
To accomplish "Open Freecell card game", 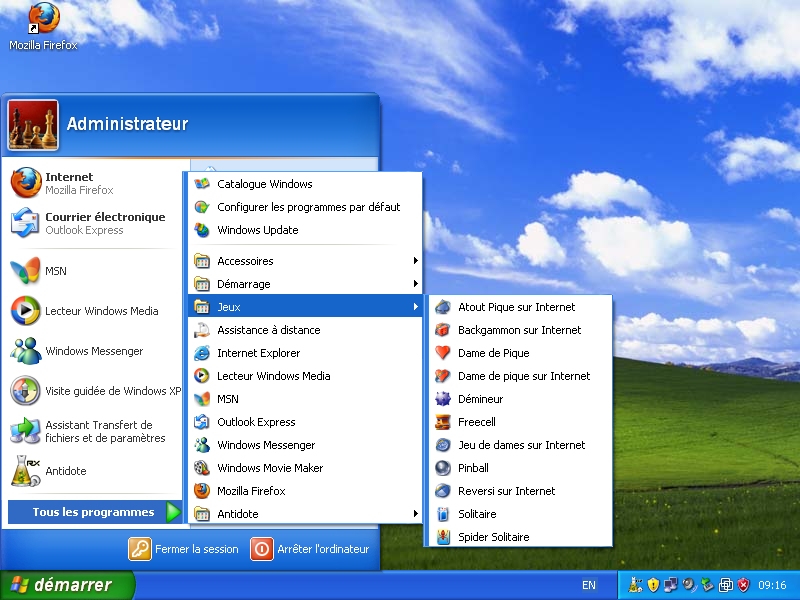I will pyautogui.click(x=476, y=422).
